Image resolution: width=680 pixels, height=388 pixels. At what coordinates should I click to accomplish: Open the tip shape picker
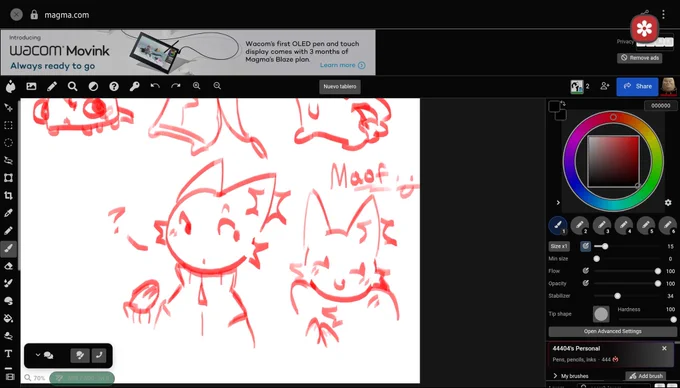coord(601,314)
